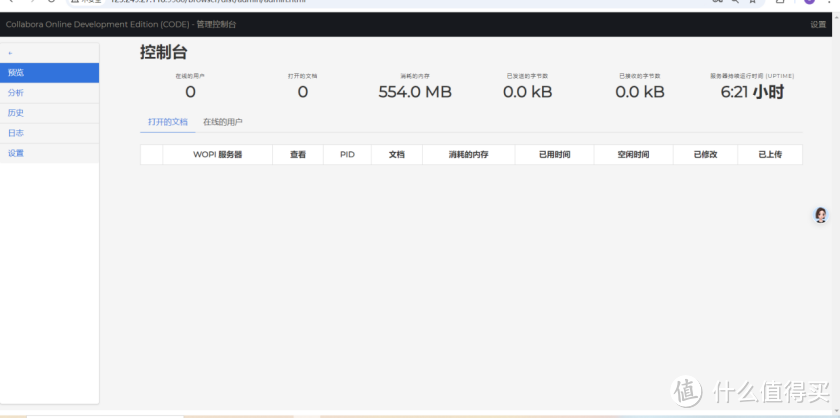Click the floating avatar assistant icon
Screen dimensions: 840x418
pyautogui.click(x=820, y=215)
